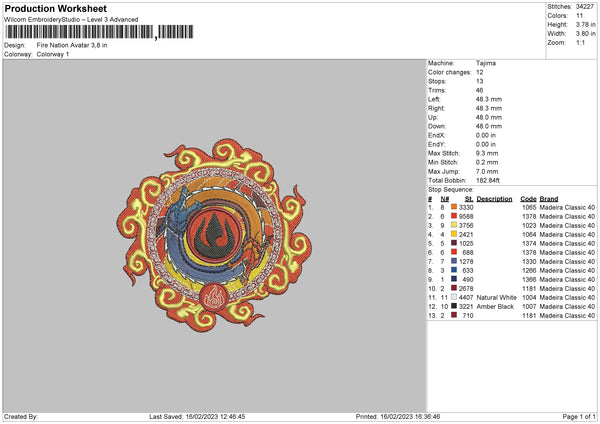Click the Machine value 'Tajima'
This screenshot has width=600, height=424.
click(486, 63)
